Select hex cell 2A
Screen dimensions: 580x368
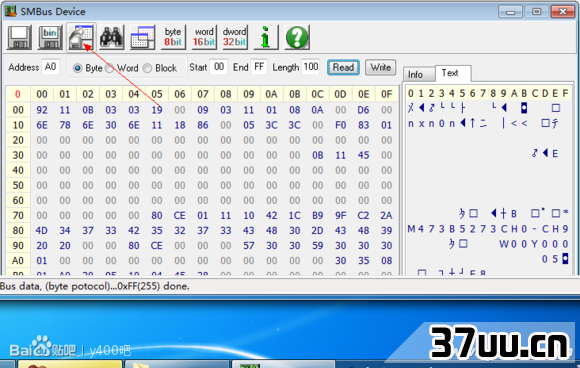(386, 215)
